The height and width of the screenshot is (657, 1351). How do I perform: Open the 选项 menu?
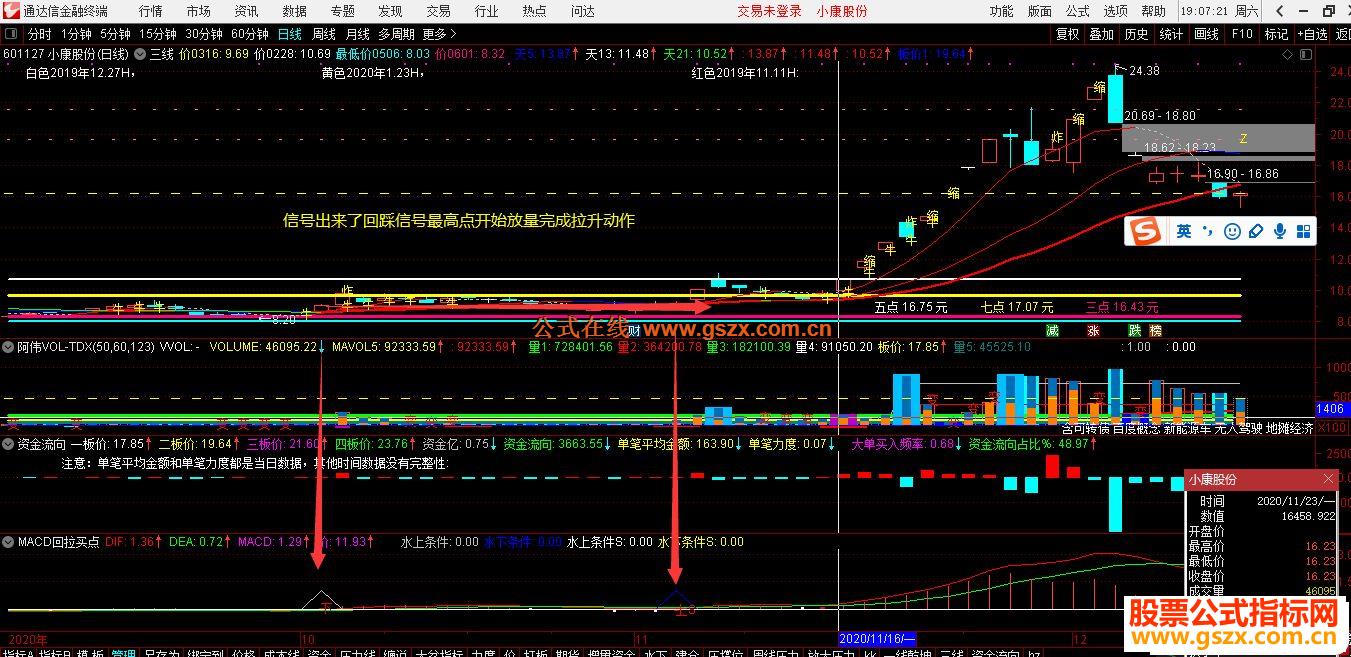point(1116,11)
